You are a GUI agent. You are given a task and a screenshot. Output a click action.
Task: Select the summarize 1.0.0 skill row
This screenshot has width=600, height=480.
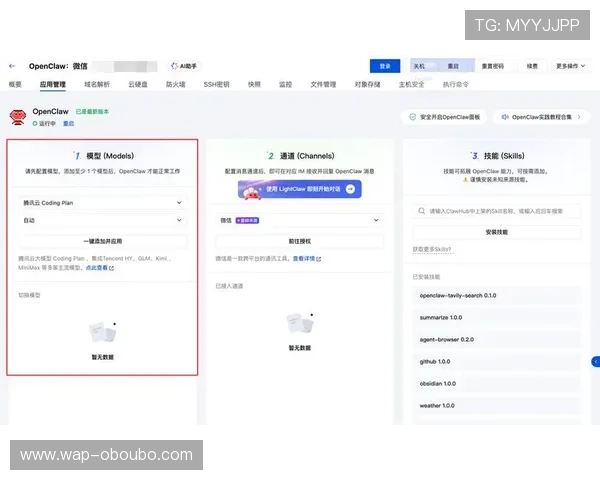497,318
